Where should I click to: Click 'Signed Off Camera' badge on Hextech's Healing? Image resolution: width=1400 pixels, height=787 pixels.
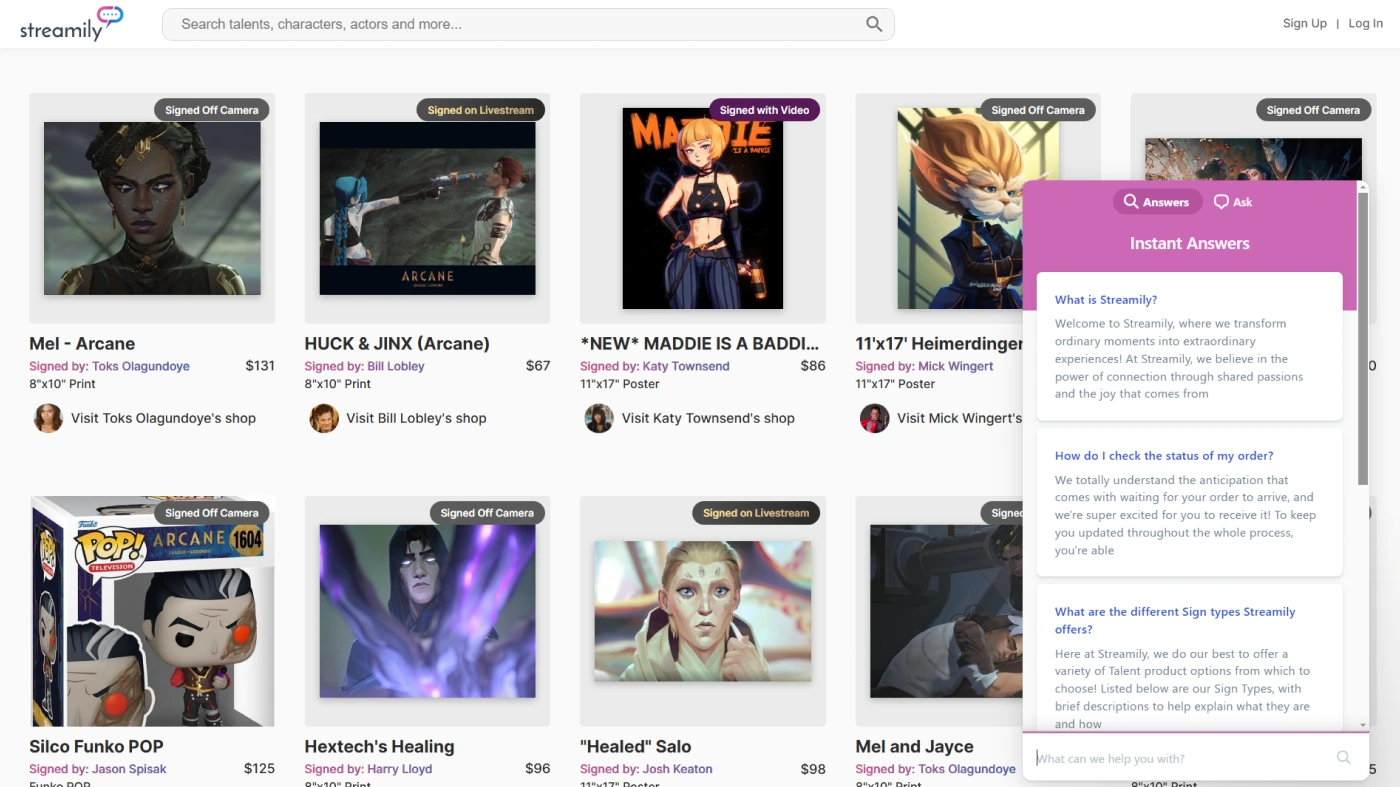tap(487, 513)
